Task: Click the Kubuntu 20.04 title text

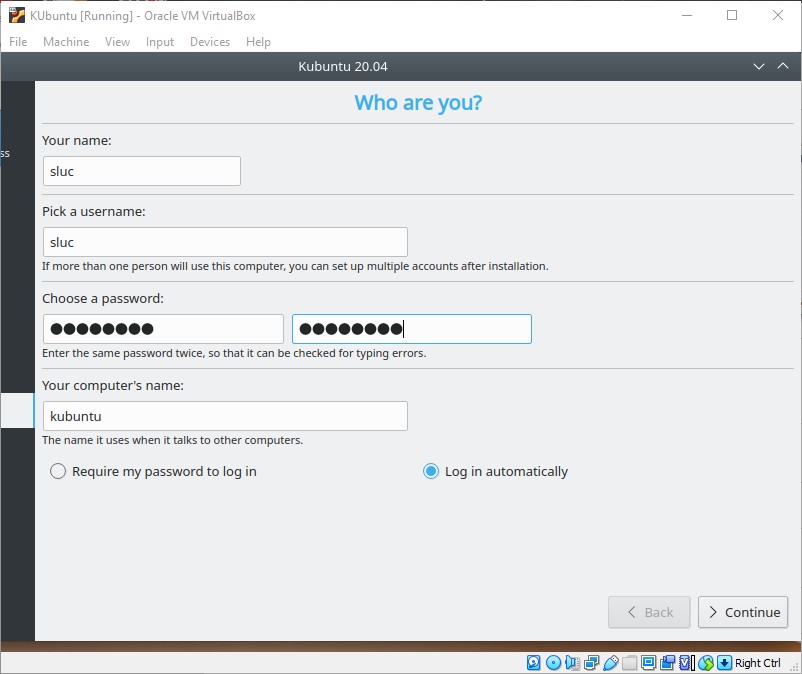Action: coord(343,66)
